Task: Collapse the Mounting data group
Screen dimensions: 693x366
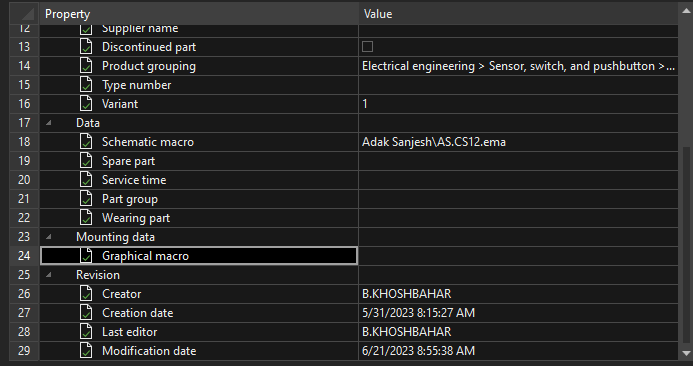Action: pyautogui.click(x=49, y=237)
